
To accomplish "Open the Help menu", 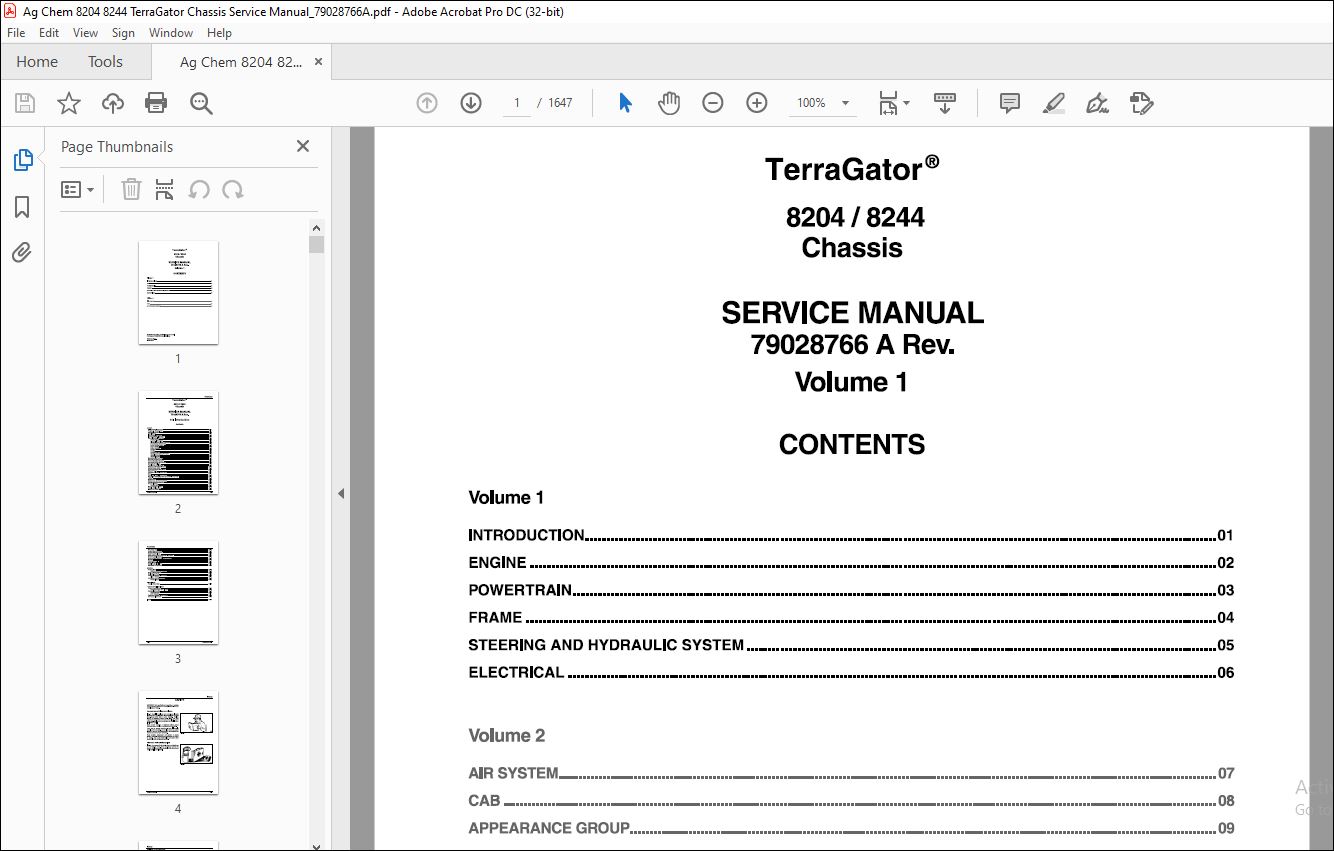I will point(219,33).
